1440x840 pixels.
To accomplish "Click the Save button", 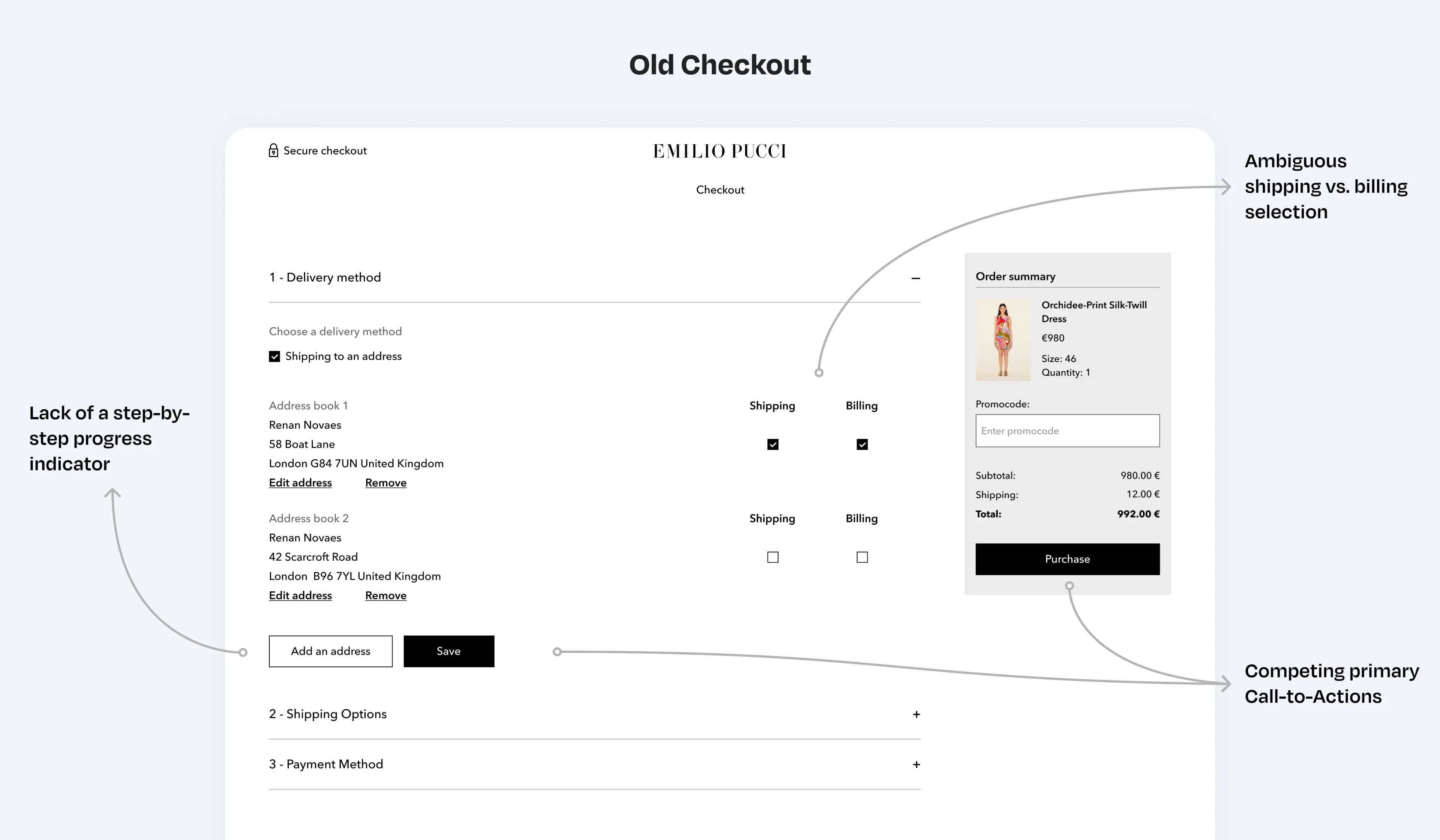I will (x=448, y=651).
